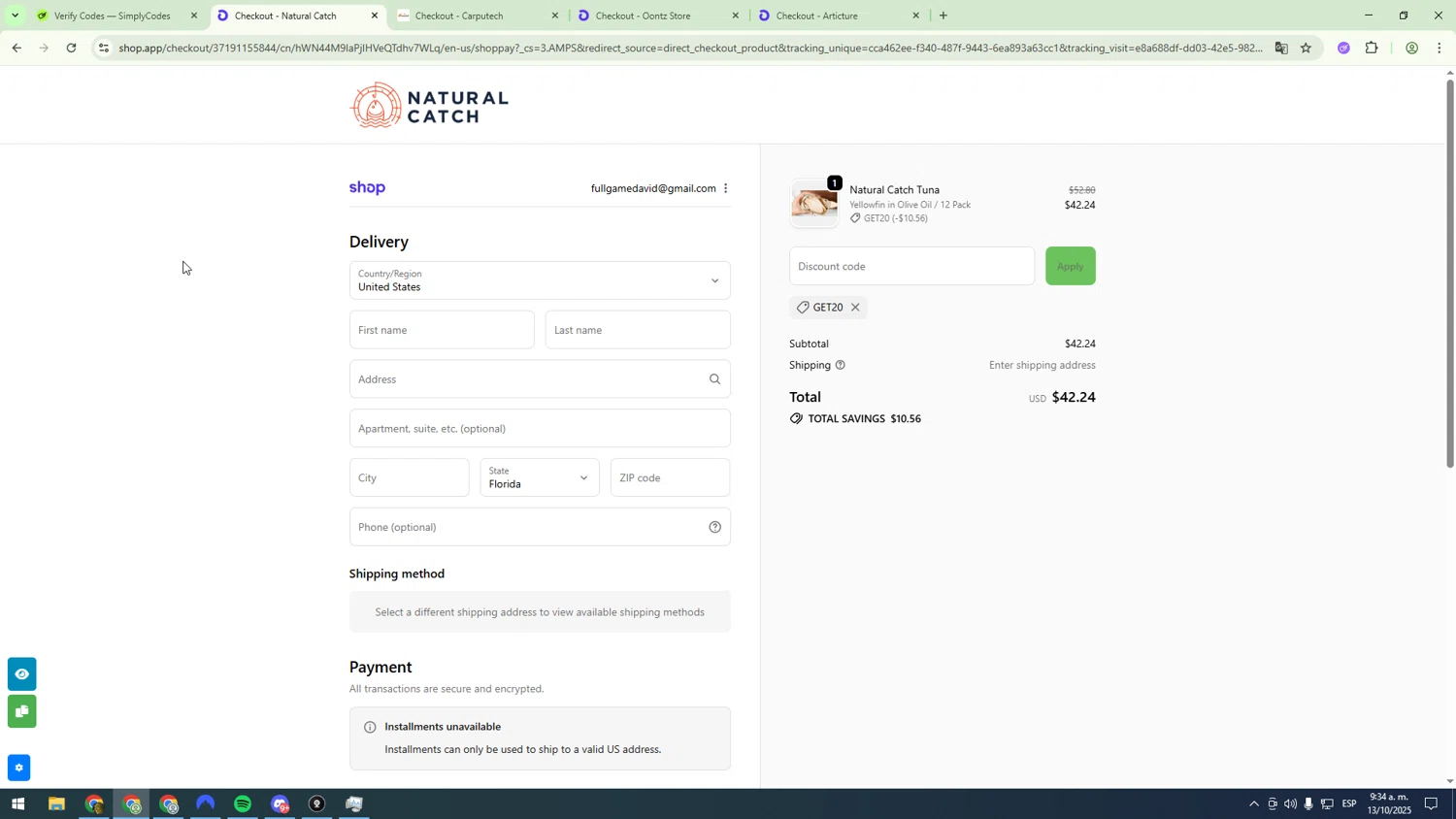Click the green copy side widget
Viewport: 1456px width, 819px height.
(21, 711)
